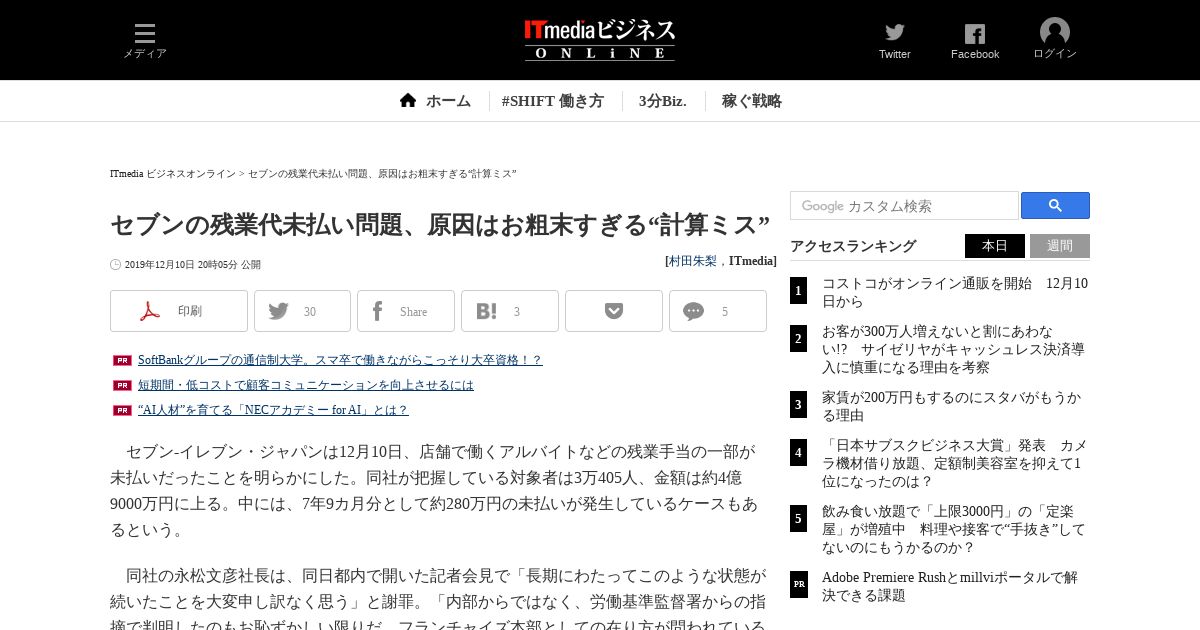1200x630 pixels.
Task: Open the SoftBankグループの通信制大学 PR link
Action: [x=340, y=360]
